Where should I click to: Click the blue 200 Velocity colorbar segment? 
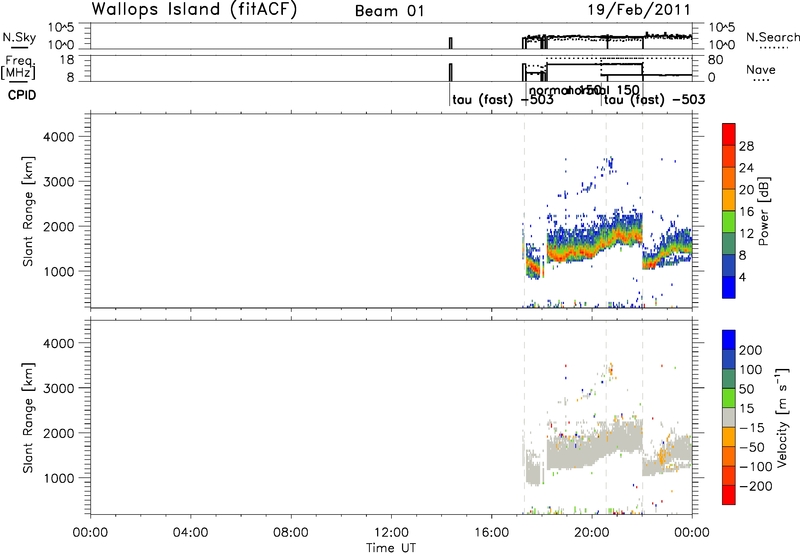coord(729,340)
